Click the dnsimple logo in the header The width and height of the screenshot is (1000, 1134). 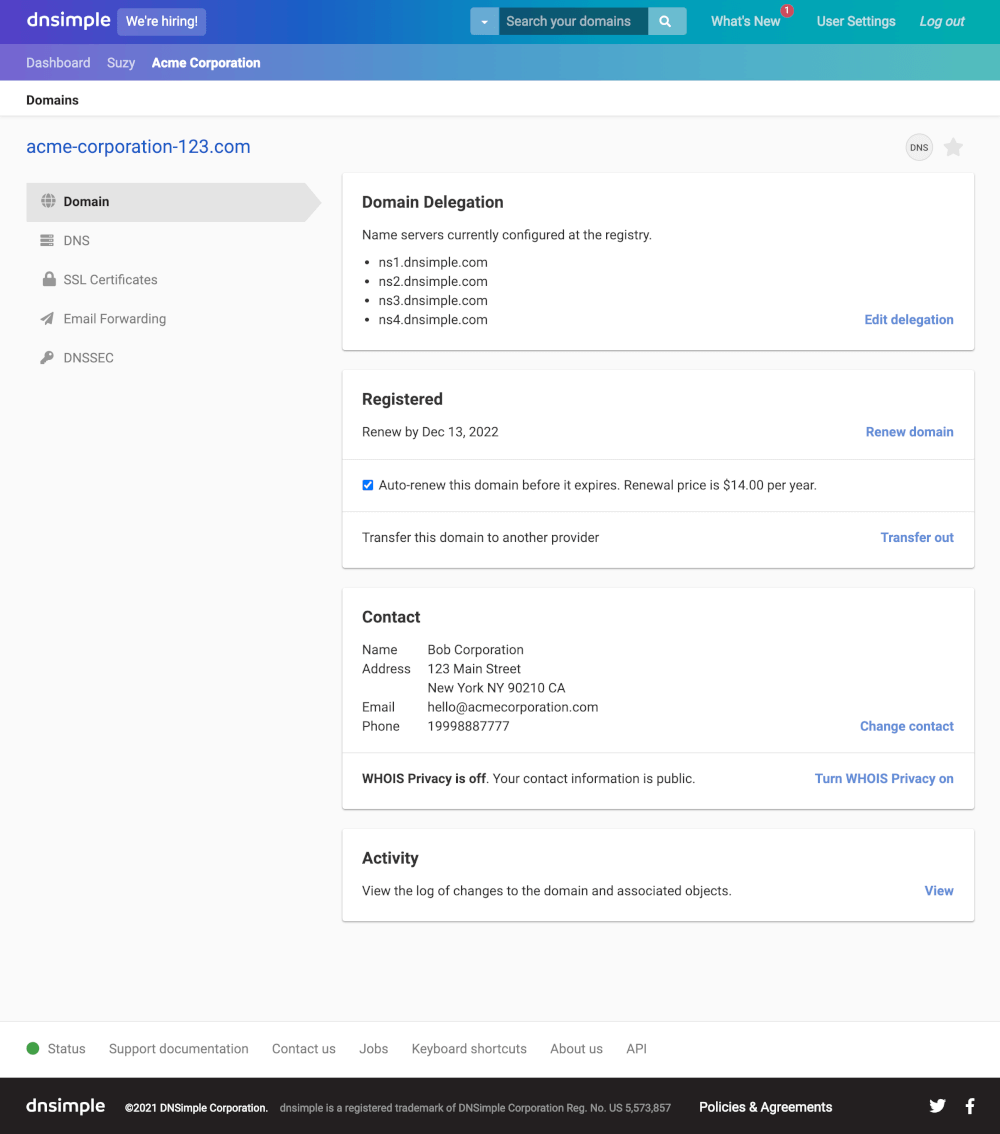[68, 20]
